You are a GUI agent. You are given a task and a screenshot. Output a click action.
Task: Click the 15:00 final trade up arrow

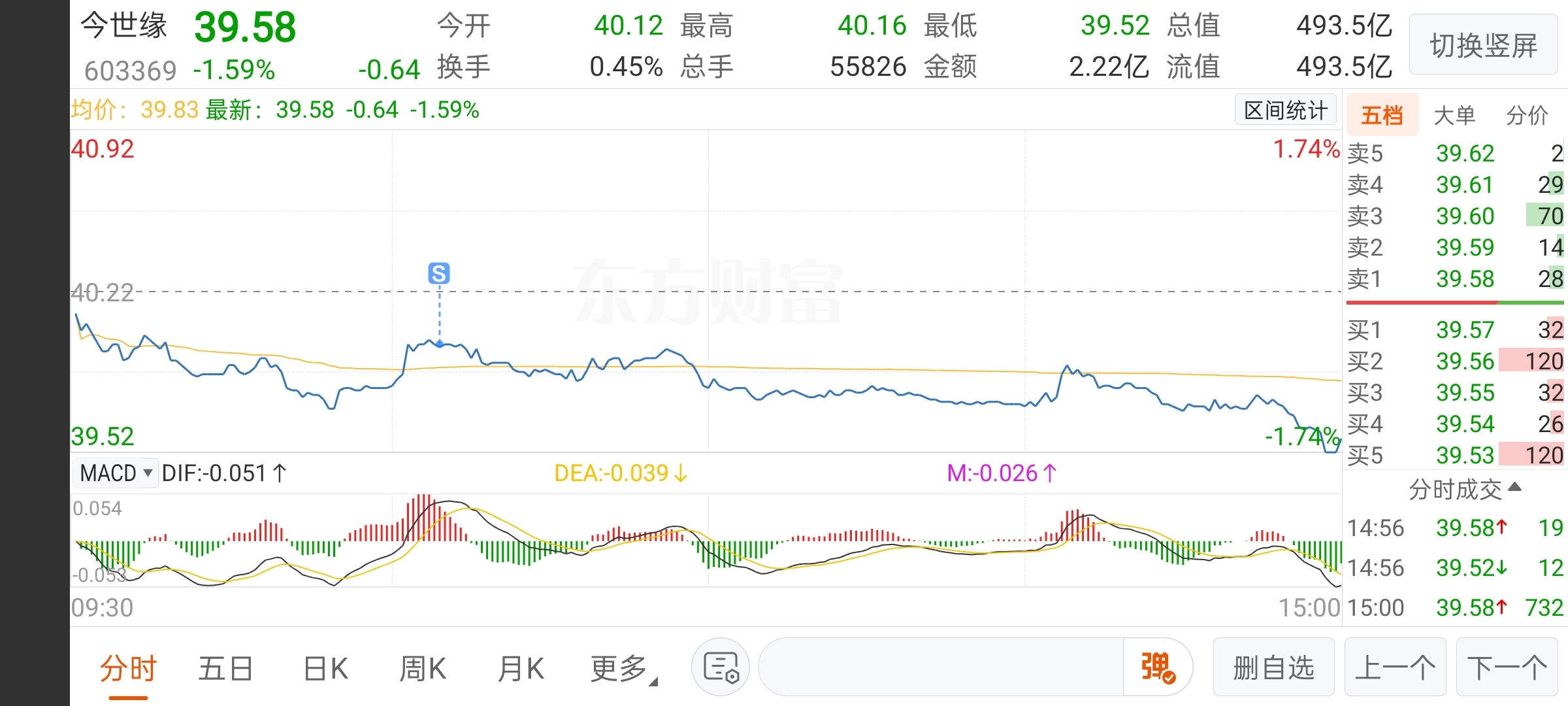[x=1501, y=607]
